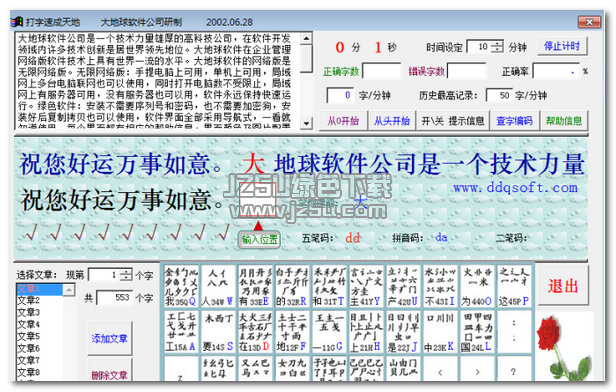Click the O key labeled 为44O
616x392 pixels.
[477, 286]
